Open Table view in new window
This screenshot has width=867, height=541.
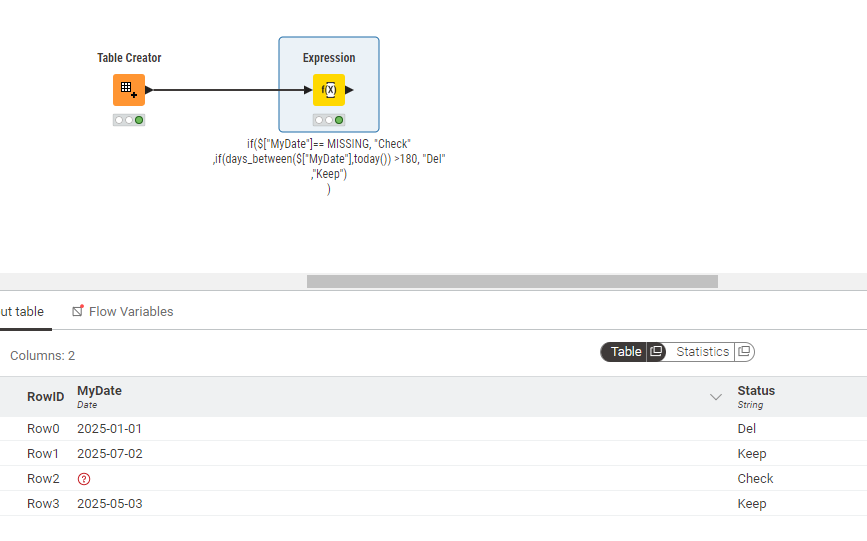click(656, 352)
